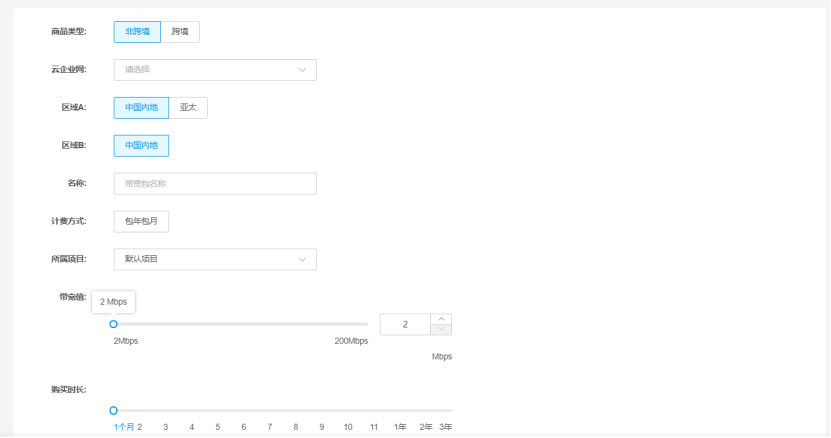
Task: Select 包年包月 billing method
Action: tap(141, 222)
